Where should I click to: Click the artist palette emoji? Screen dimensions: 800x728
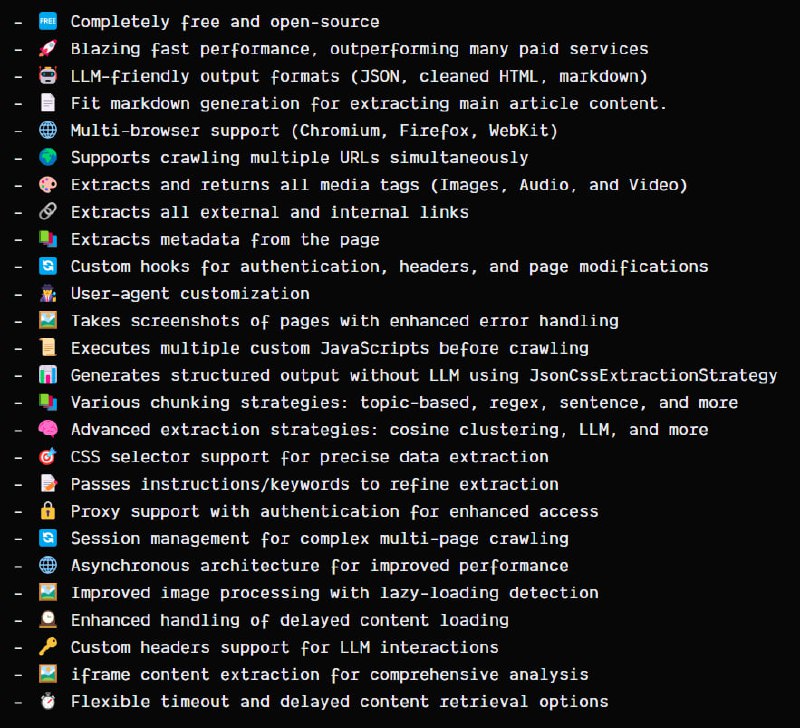47,185
